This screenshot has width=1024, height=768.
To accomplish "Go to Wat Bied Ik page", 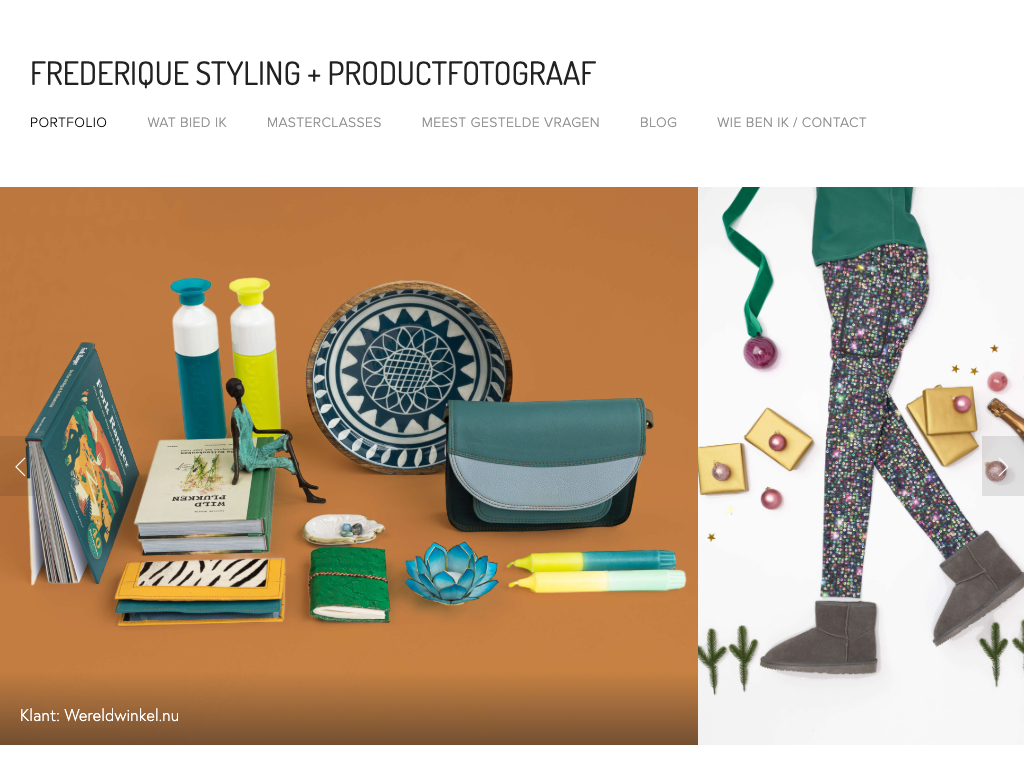I will (x=187, y=122).
